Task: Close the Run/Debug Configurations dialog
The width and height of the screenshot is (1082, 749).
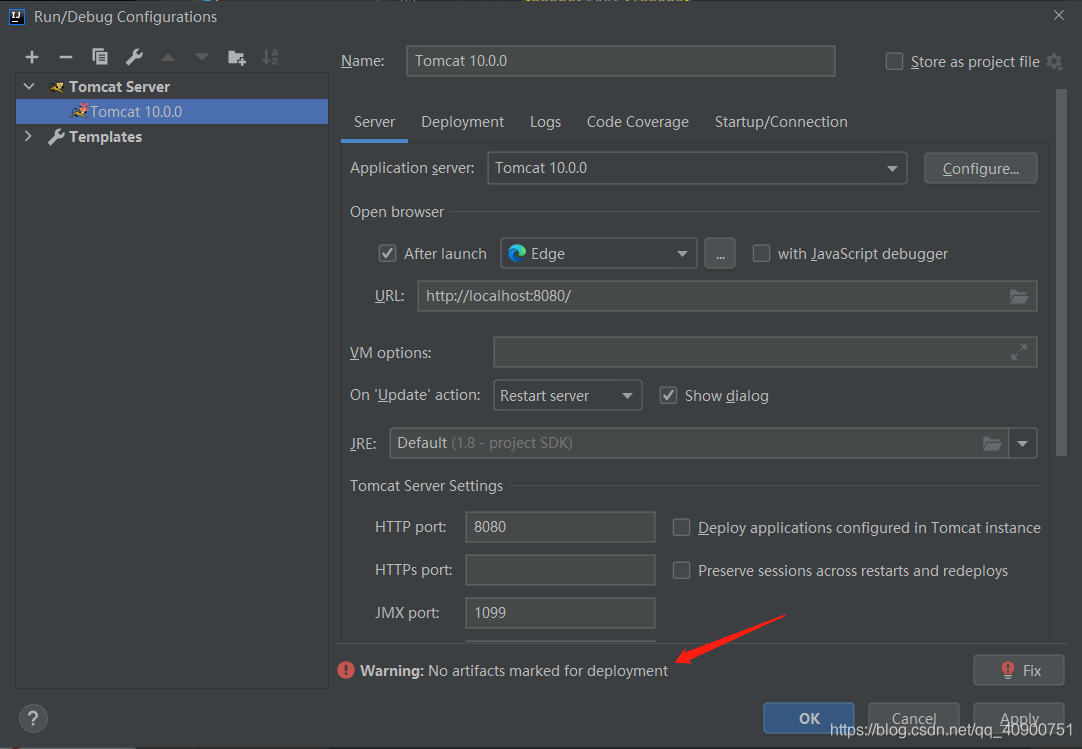Action: (x=1059, y=15)
